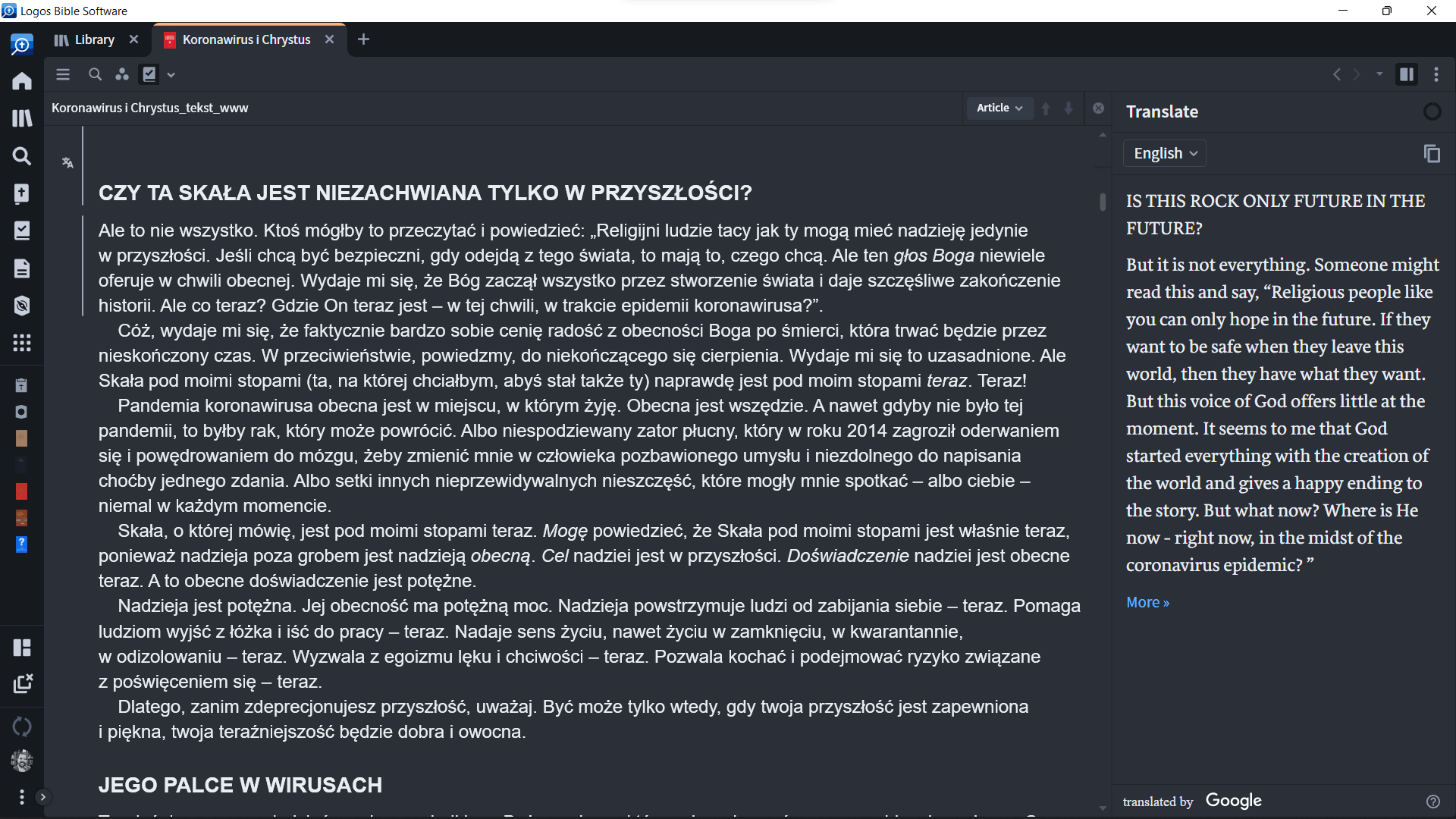This screenshot has width=1456, height=819.
Task: Toggle the reading plan checkmark book button
Action: (149, 74)
